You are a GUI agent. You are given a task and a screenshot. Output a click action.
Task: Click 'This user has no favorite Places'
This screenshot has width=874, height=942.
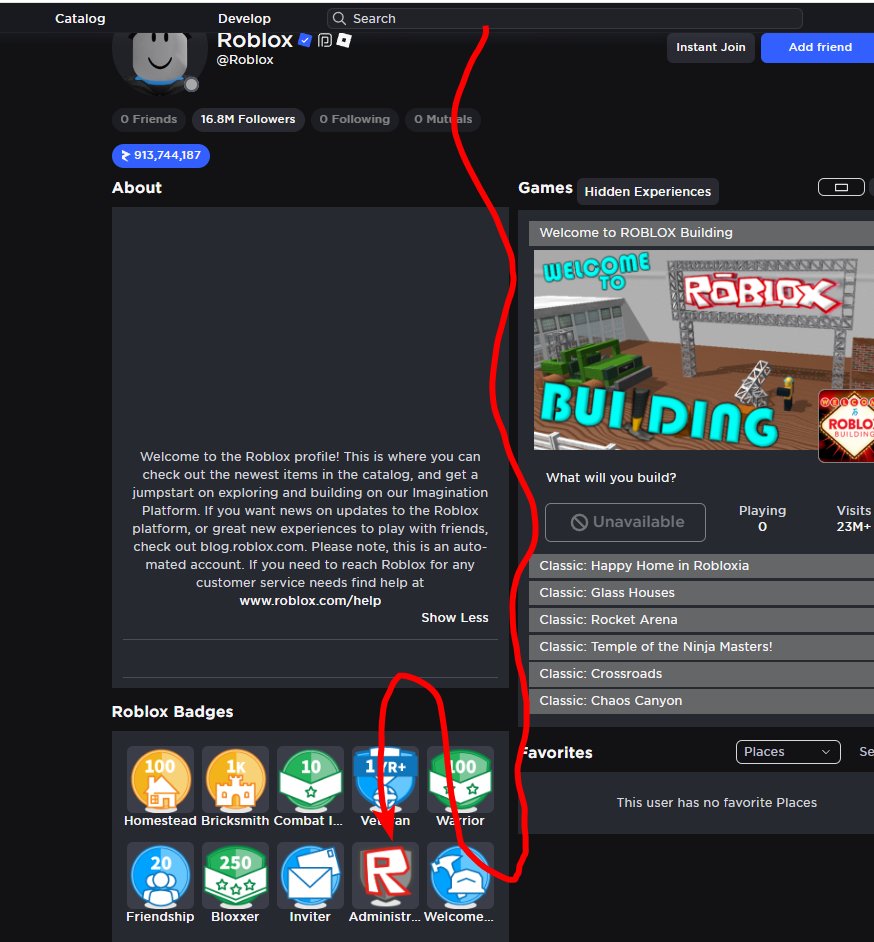717,803
